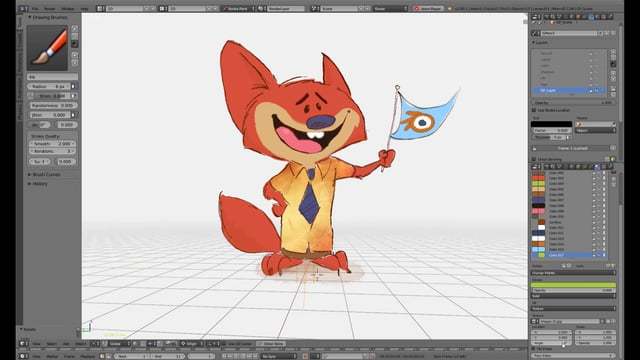Open the 3D view header Select menu
Screen dimensions: 640x360
(x=51, y=344)
